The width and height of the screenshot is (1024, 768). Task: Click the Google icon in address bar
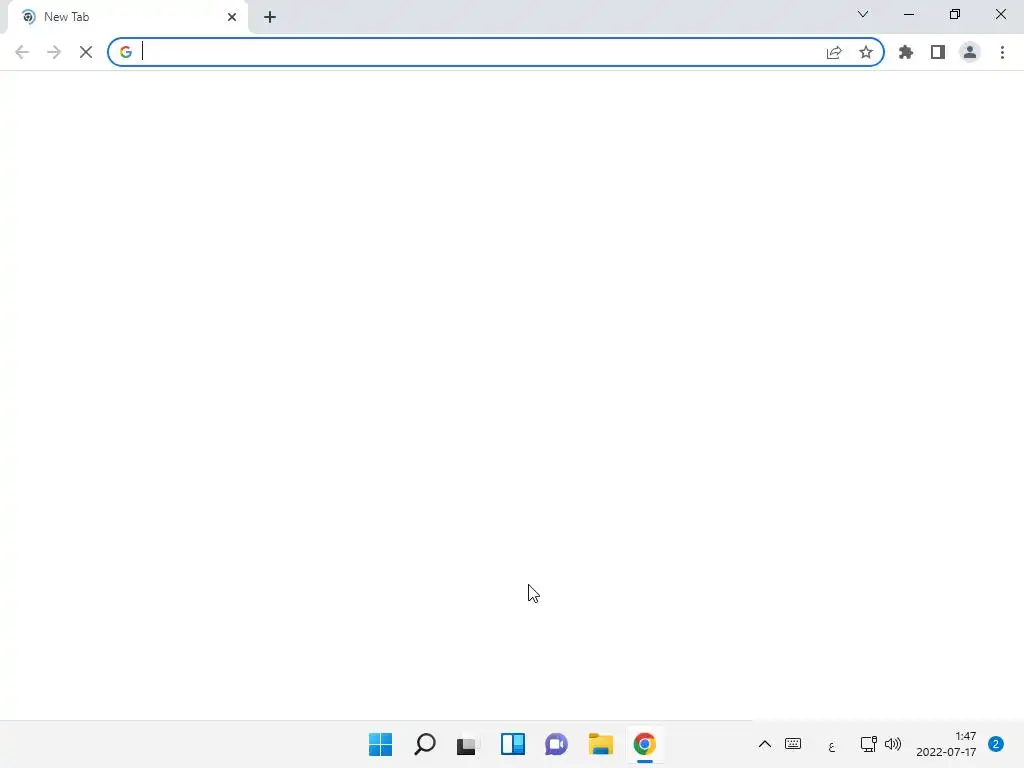point(125,52)
